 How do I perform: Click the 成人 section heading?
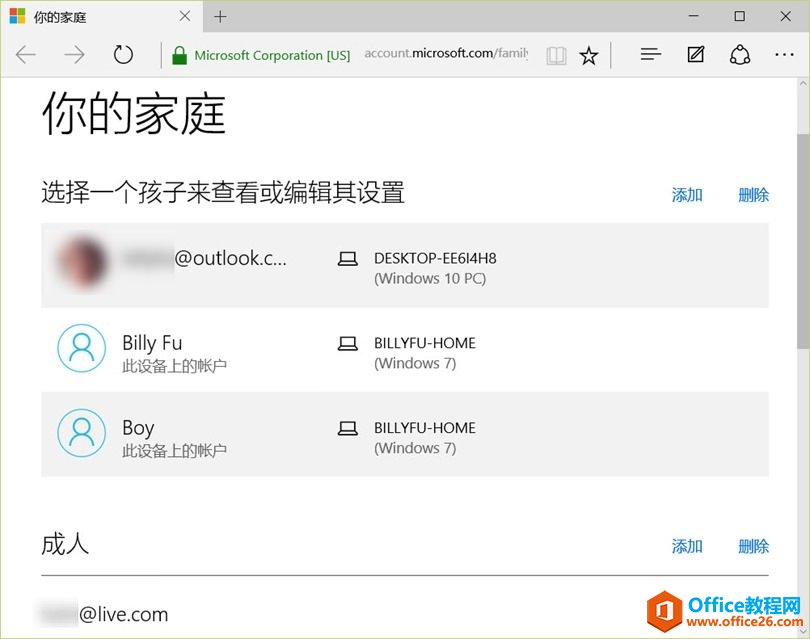pyautogui.click(x=65, y=544)
